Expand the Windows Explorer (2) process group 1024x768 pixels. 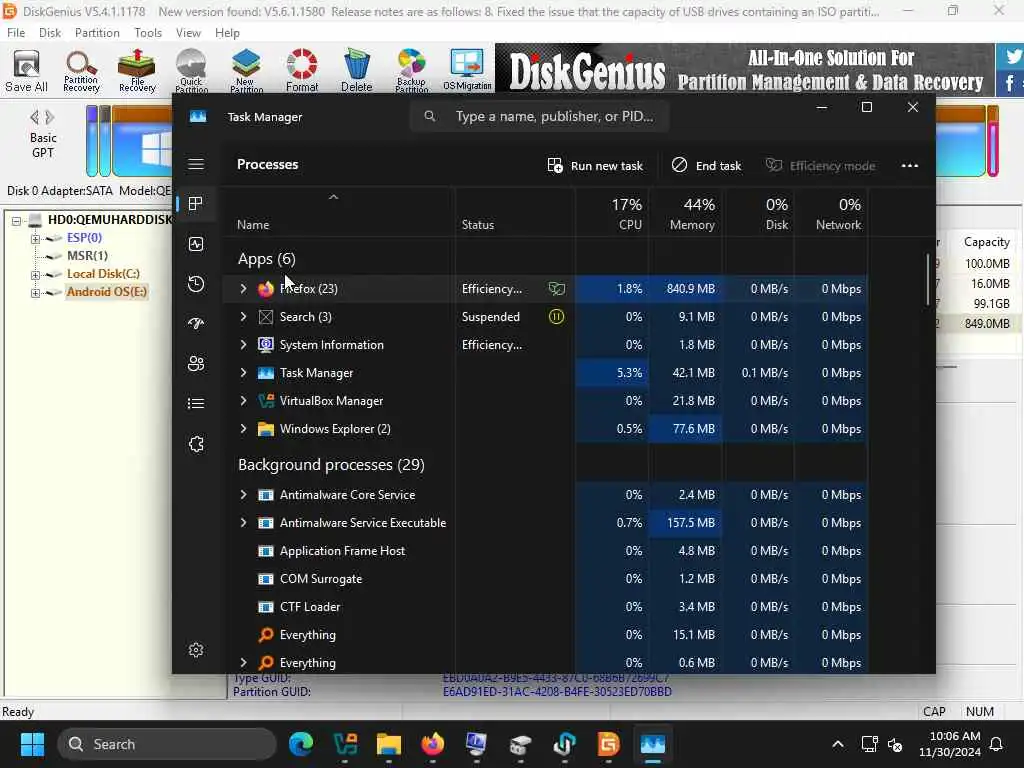(243, 429)
